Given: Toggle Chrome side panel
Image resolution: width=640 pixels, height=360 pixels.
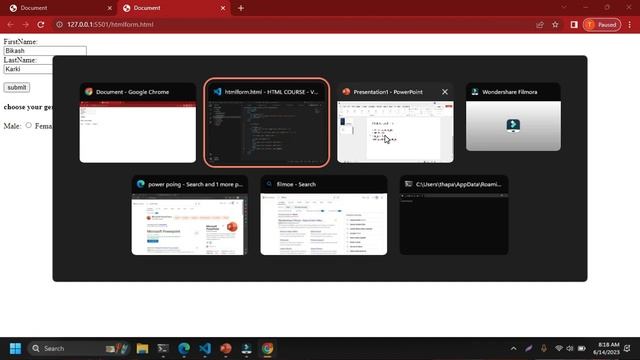Looking at the screenshot, I should tap(574, 24).
